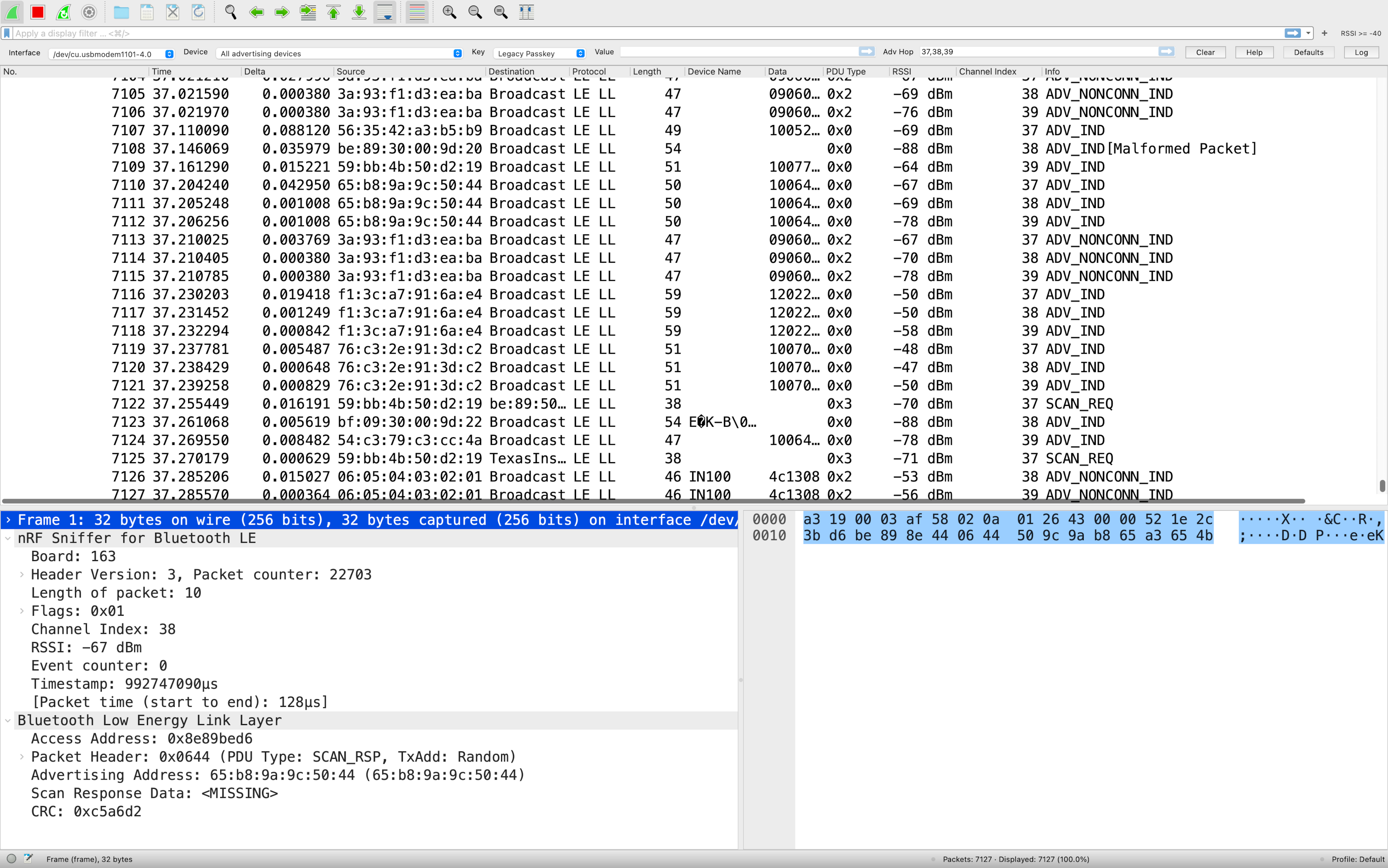Select packet number 7122 SCAN_REQ
Screen dimensions: 1388x868
click(402, 403)
